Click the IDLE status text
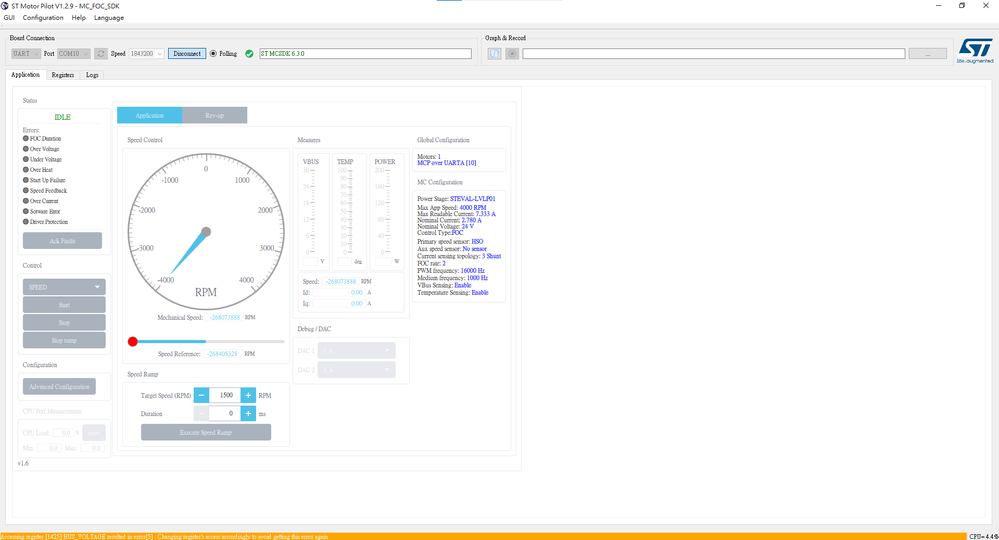This screenshot has height=540, width=999. [62, 117]
